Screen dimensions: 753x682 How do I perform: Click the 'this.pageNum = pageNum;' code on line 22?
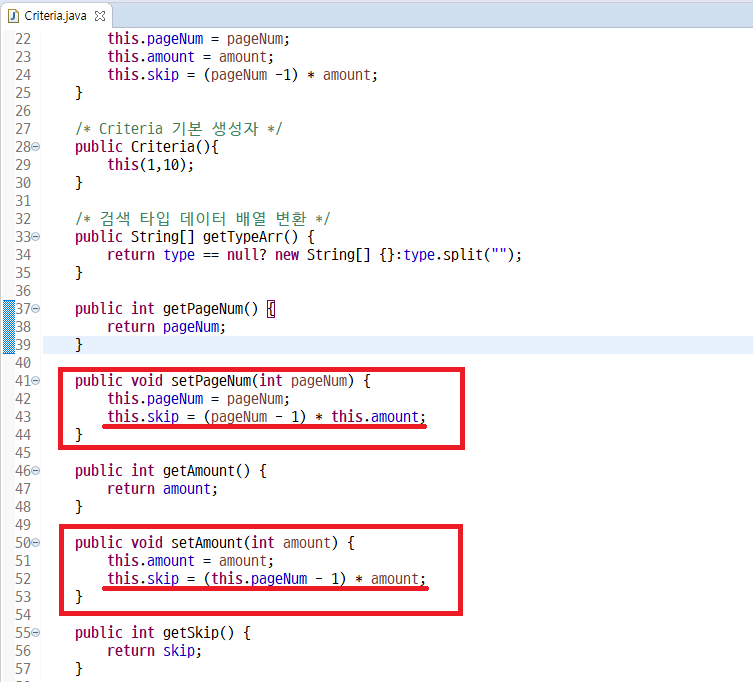click(198, 39)
